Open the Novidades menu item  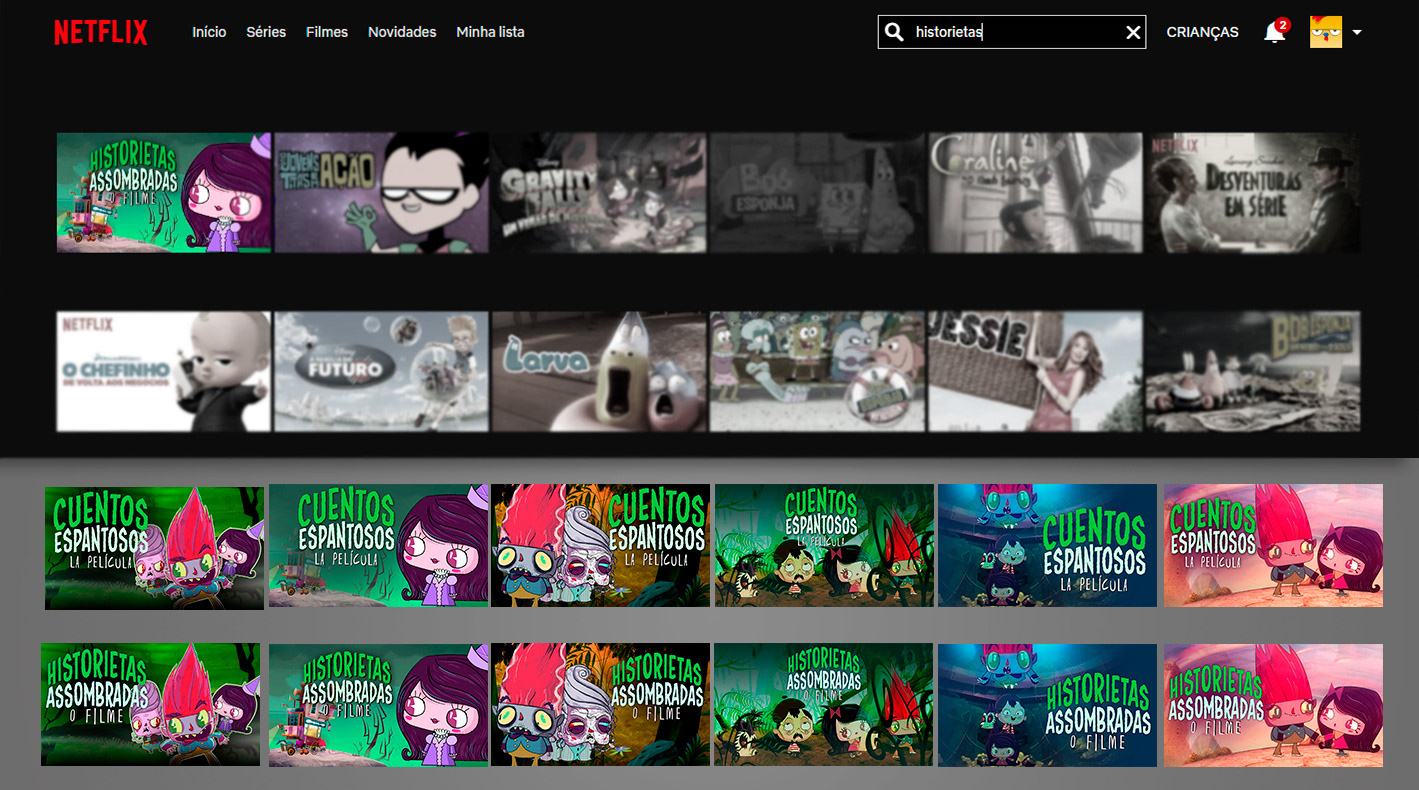pyautogui.click(x=402, y=32)
